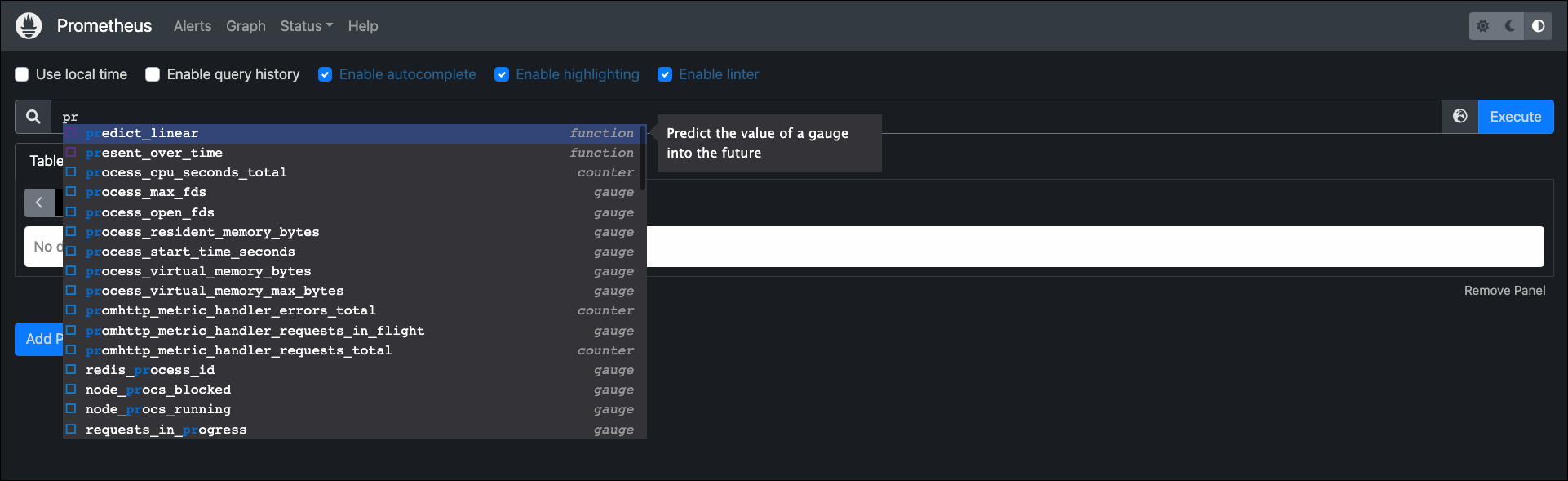Click icon beside requests_in_progress suggestion
This screenshot has width=1568, height=481.
(71, 430)
